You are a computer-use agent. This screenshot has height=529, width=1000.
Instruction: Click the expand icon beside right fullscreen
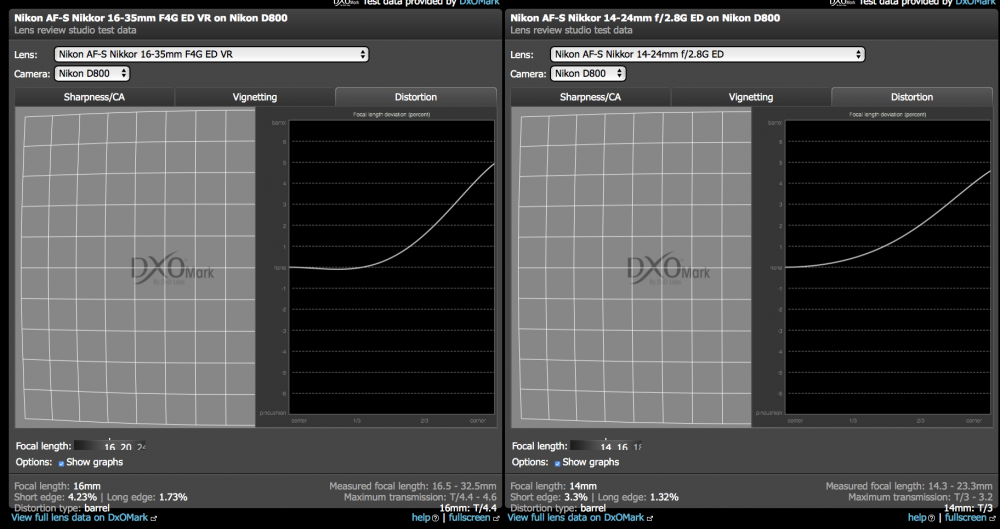(992, 518)
